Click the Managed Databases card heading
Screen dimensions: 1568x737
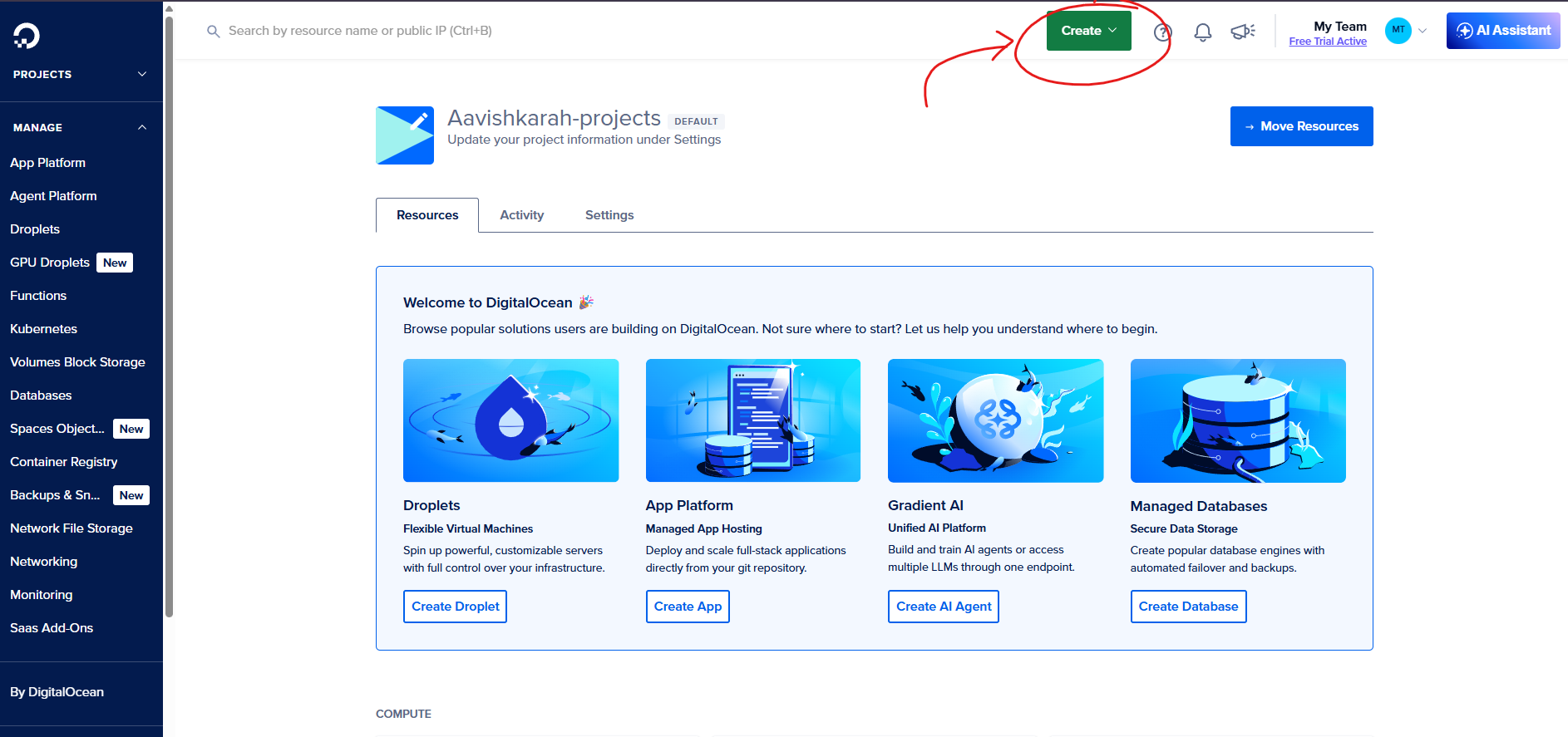tap(1199, 506)
